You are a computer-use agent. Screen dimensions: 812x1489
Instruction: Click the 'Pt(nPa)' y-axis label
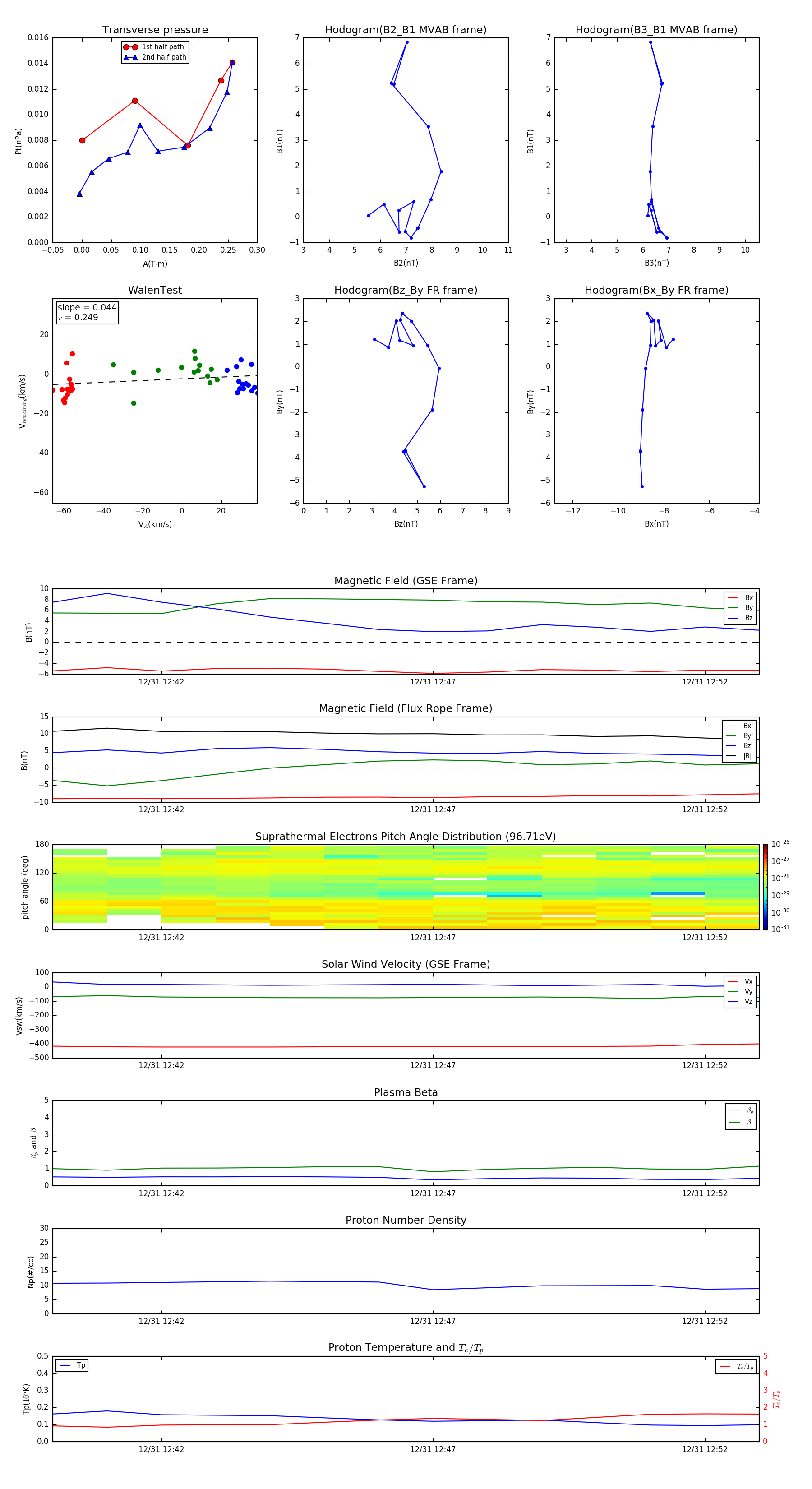(18, 141)
